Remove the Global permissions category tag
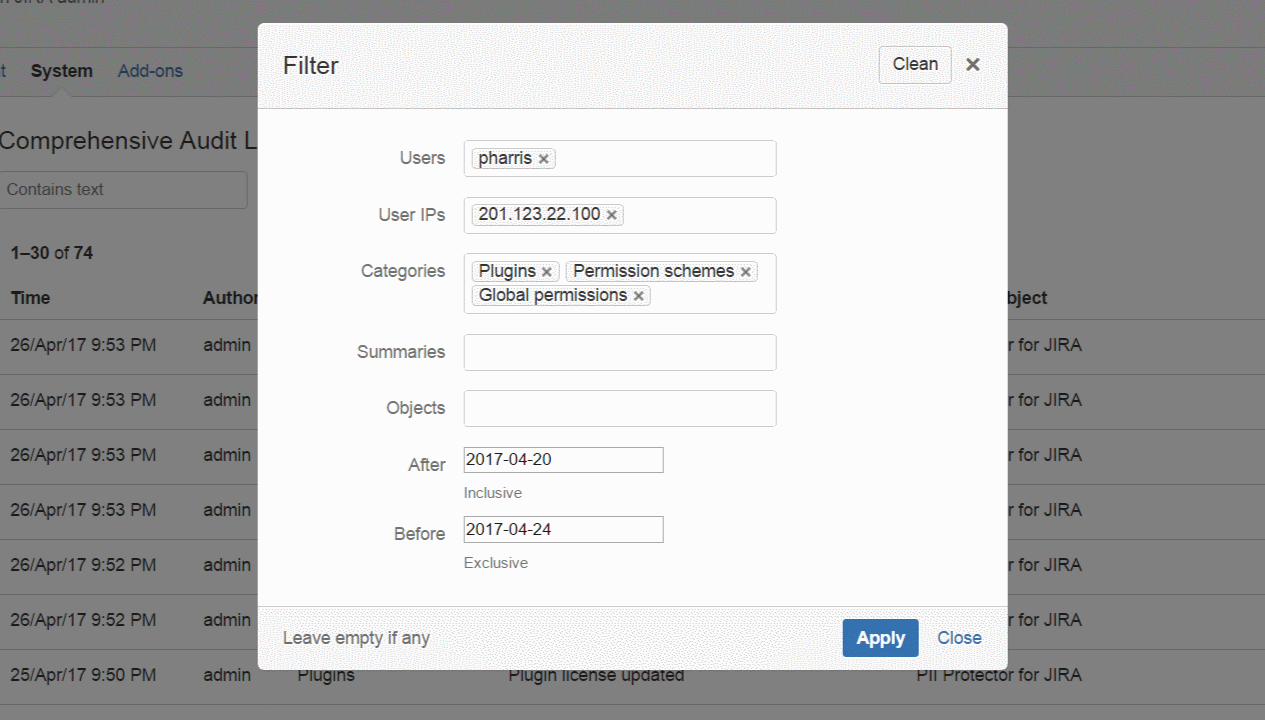Viewport: 1265px width, 720px height. tap(639, 296)
